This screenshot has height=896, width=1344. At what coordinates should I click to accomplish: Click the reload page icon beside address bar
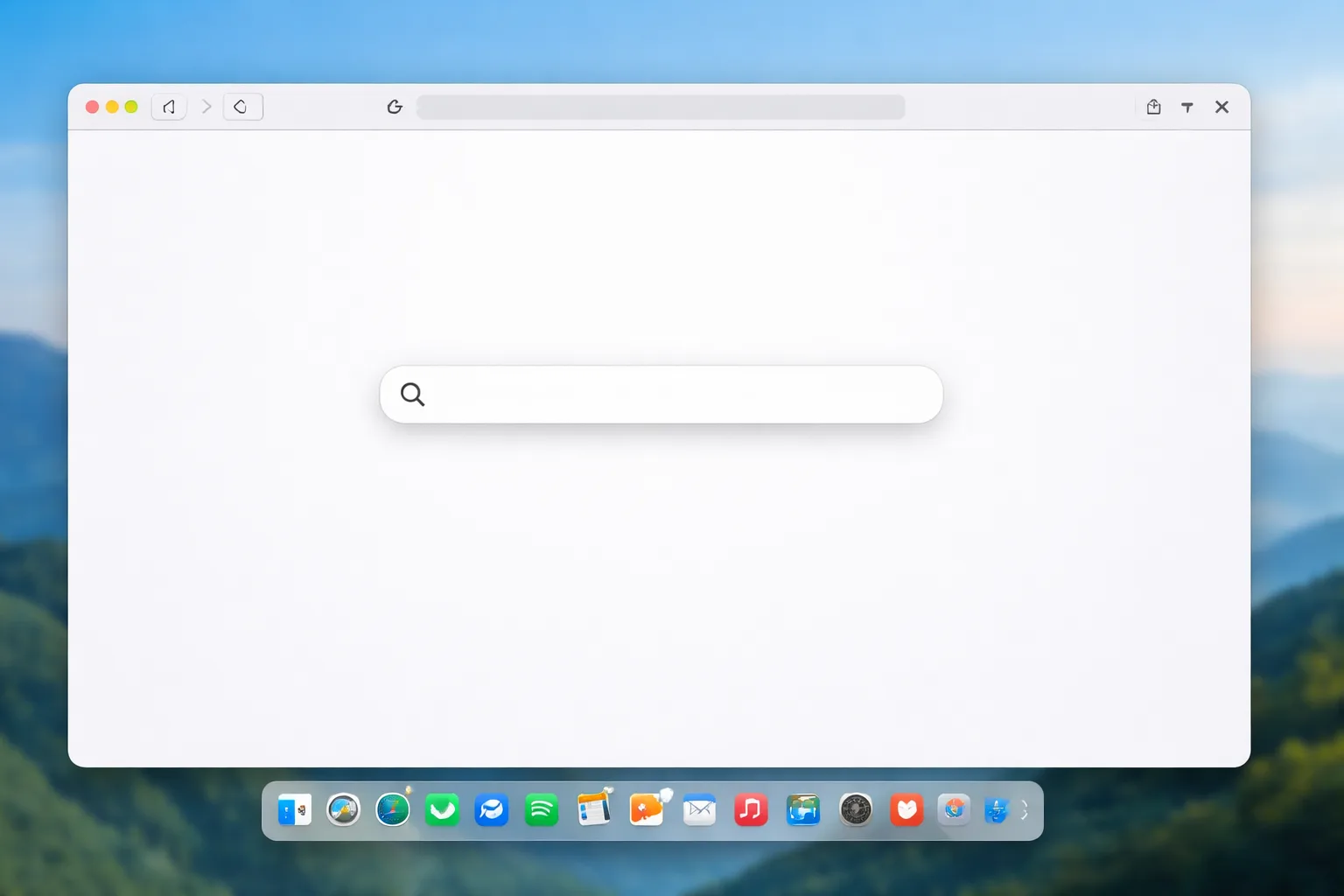tap(395, 107)
